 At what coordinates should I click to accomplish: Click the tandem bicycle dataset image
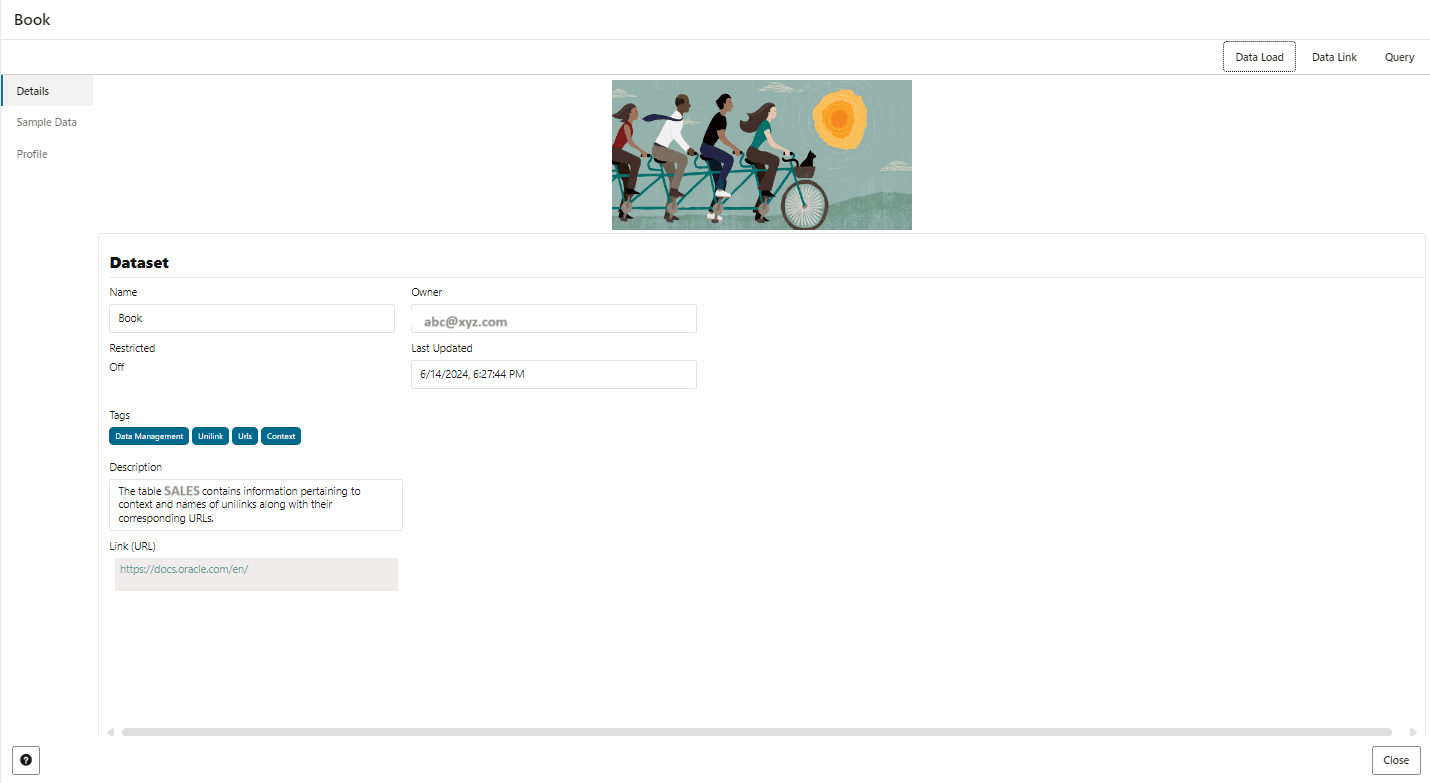pyautogui.click(x=761, y=154)
